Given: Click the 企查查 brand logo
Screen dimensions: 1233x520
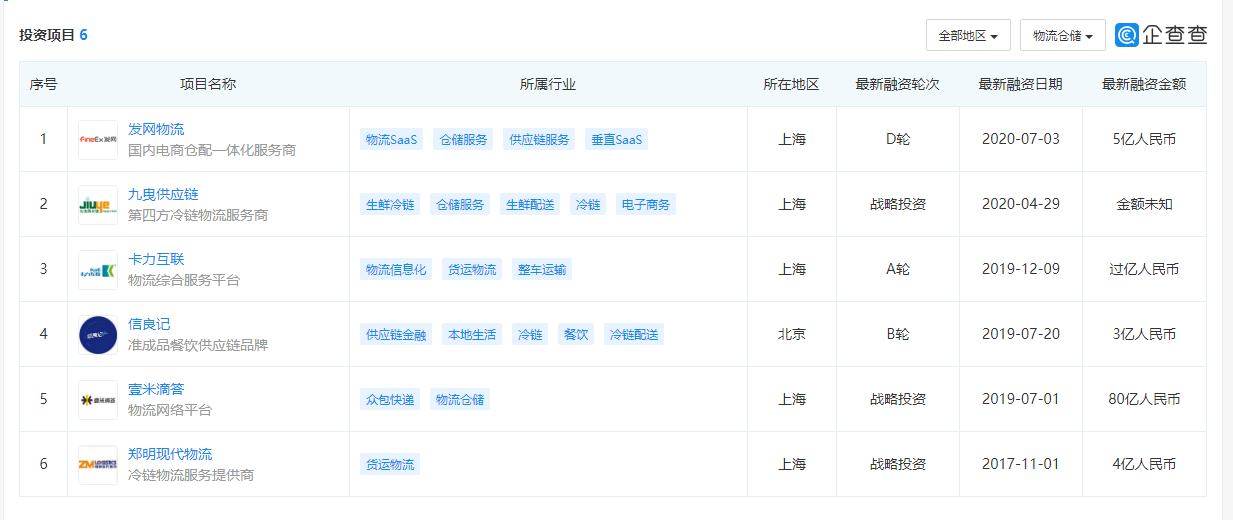Looking at the screenshot, I should tap(1162, 35).
